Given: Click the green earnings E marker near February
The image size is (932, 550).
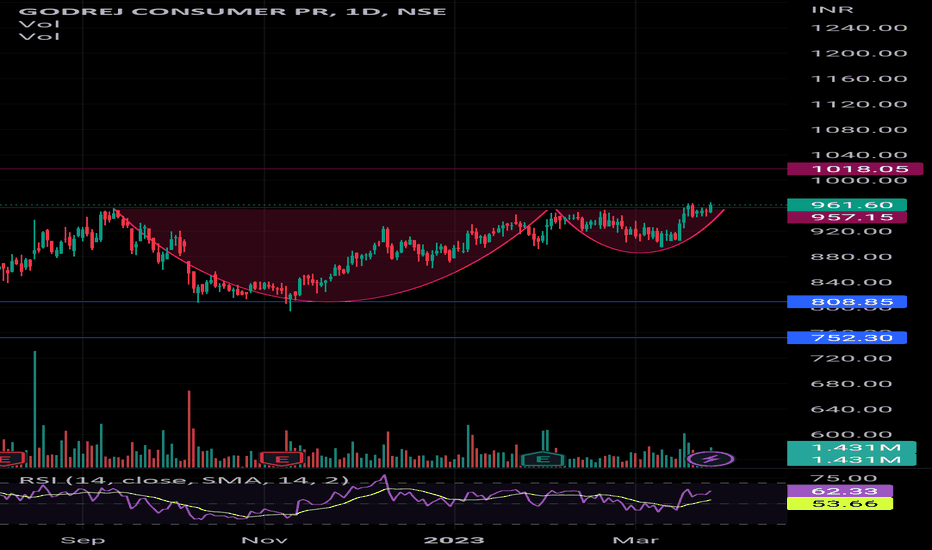Looking at the screenshot, I should (542, 459).
